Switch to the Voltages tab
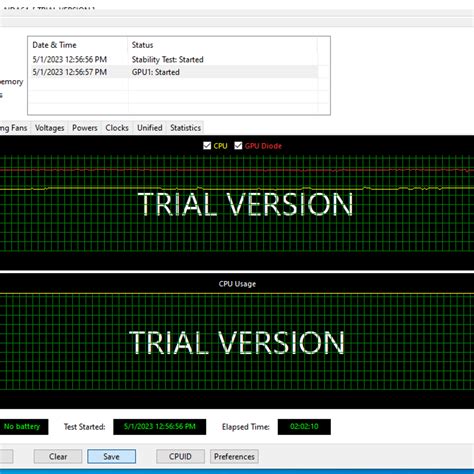Viewport: 474px width, 474px height. point(49,128)
